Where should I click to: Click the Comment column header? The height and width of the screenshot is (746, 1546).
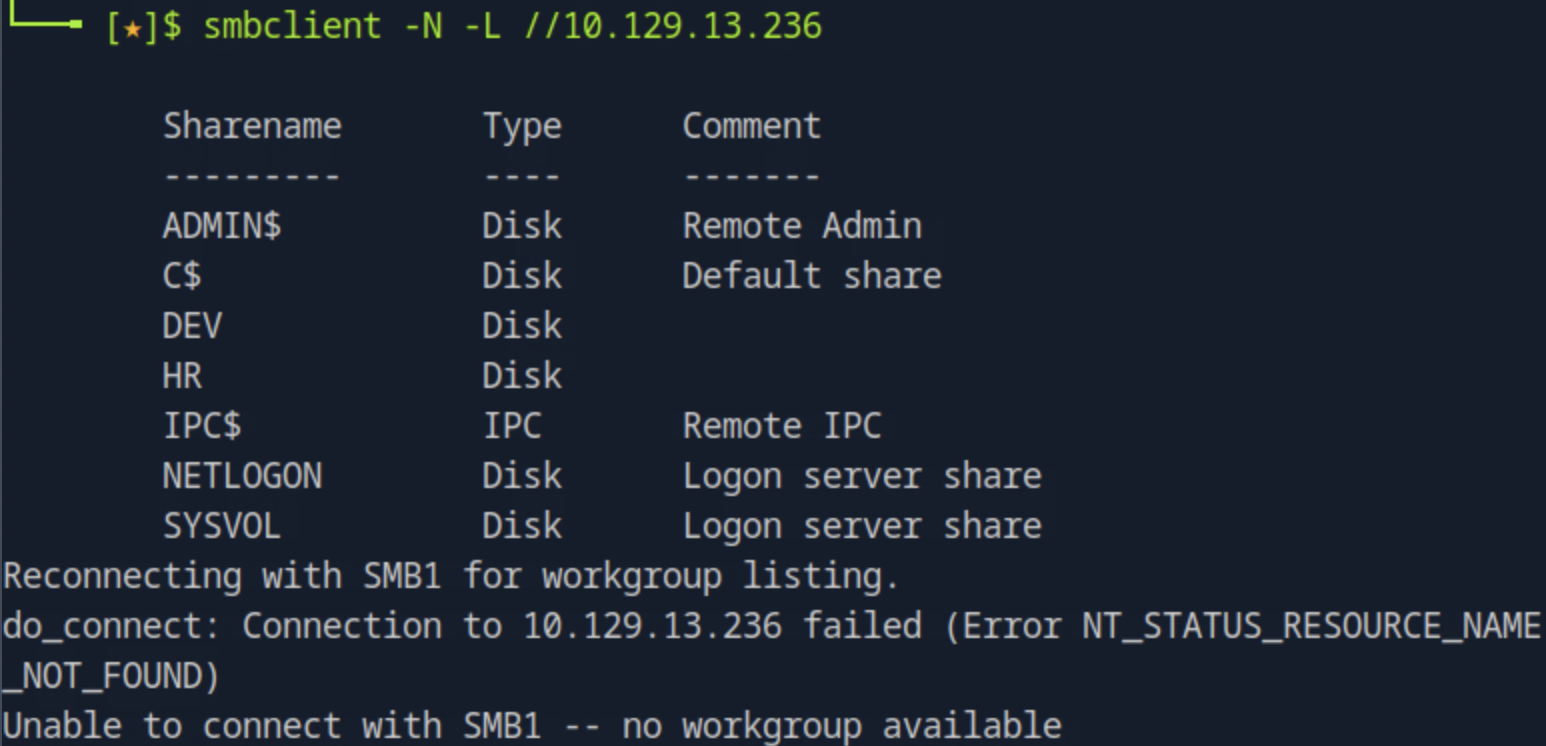click(x=751, y=126)
